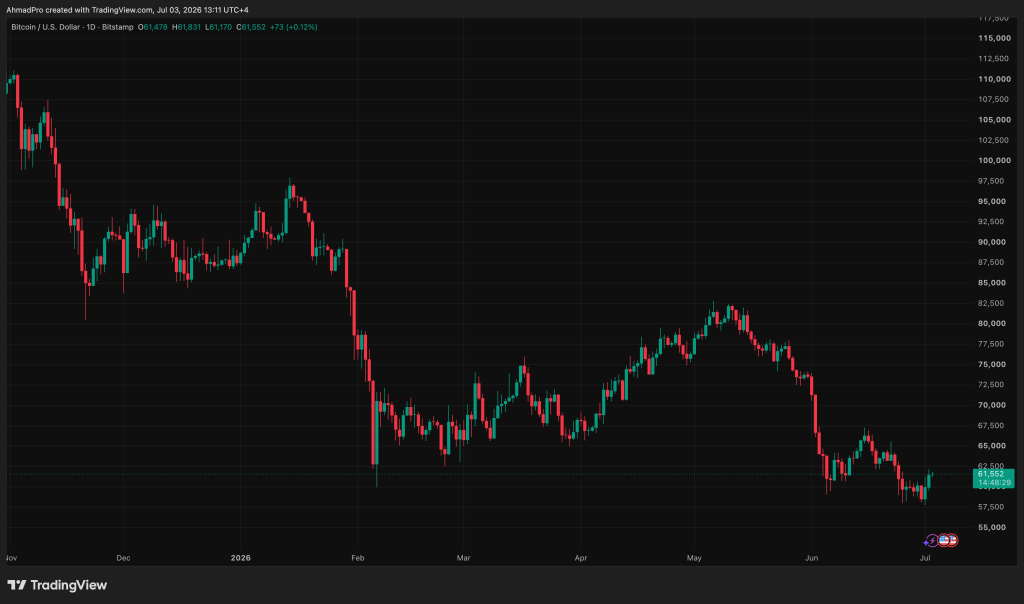This screenshot has height=604, width=1024.
Task: Click the 100,000 level on the price scale
Action: click(994, 161)
